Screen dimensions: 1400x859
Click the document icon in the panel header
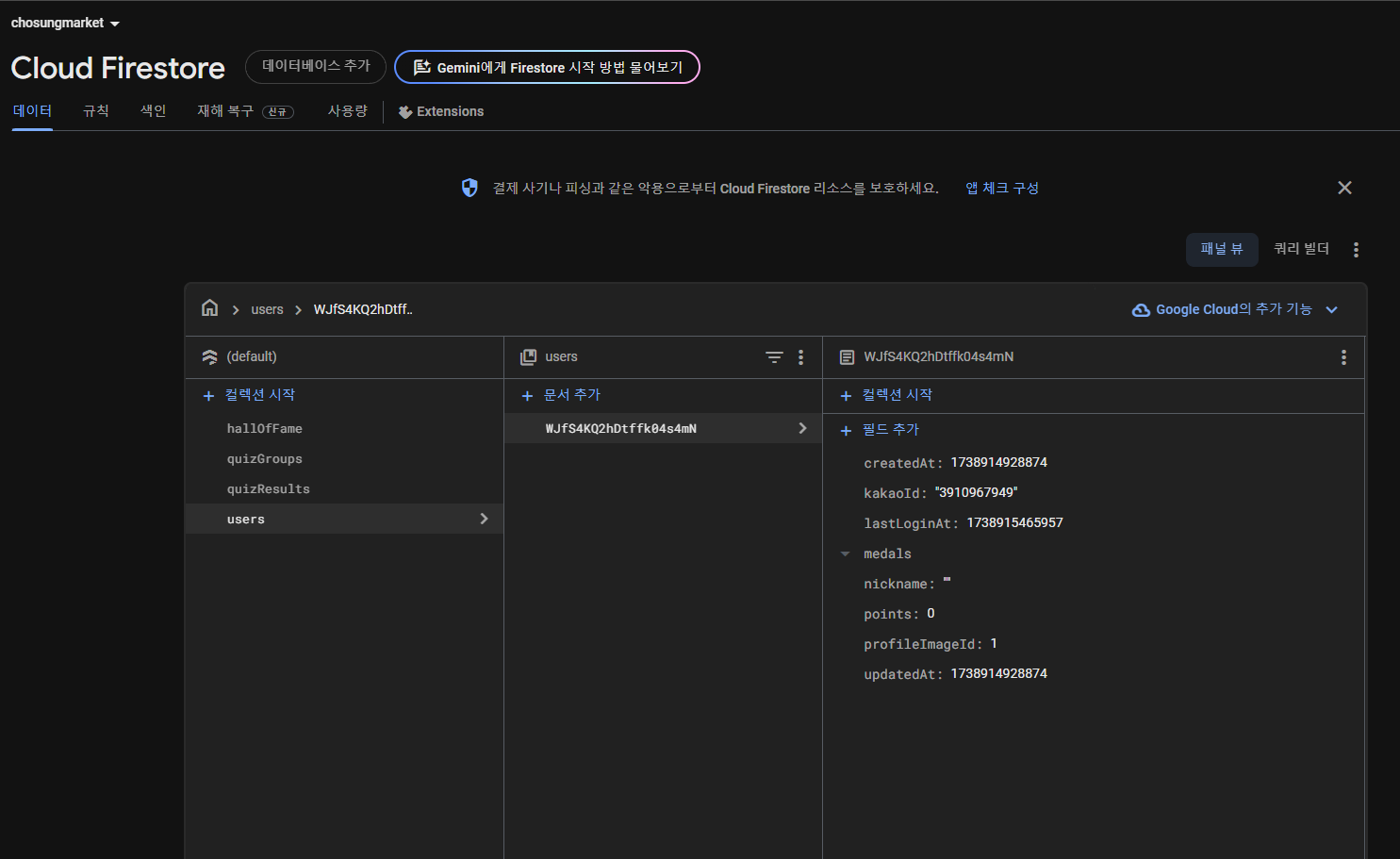click(x=848, y=357)
